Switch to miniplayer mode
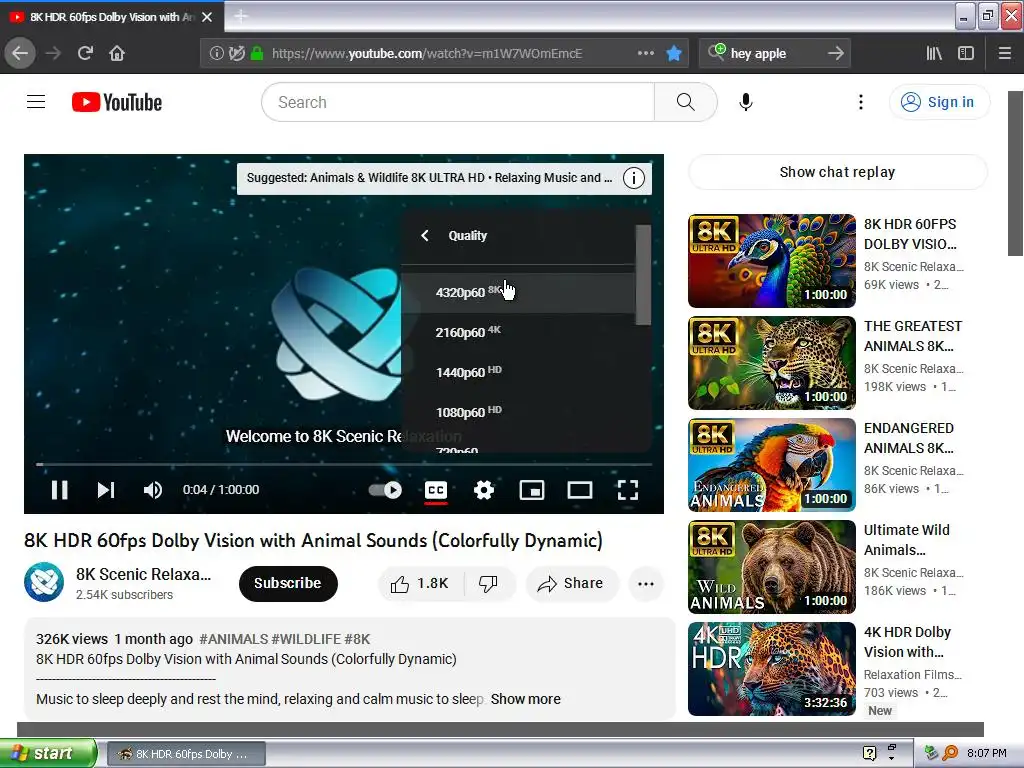The width and height of the screenshot is (1024, 768). 532,490
